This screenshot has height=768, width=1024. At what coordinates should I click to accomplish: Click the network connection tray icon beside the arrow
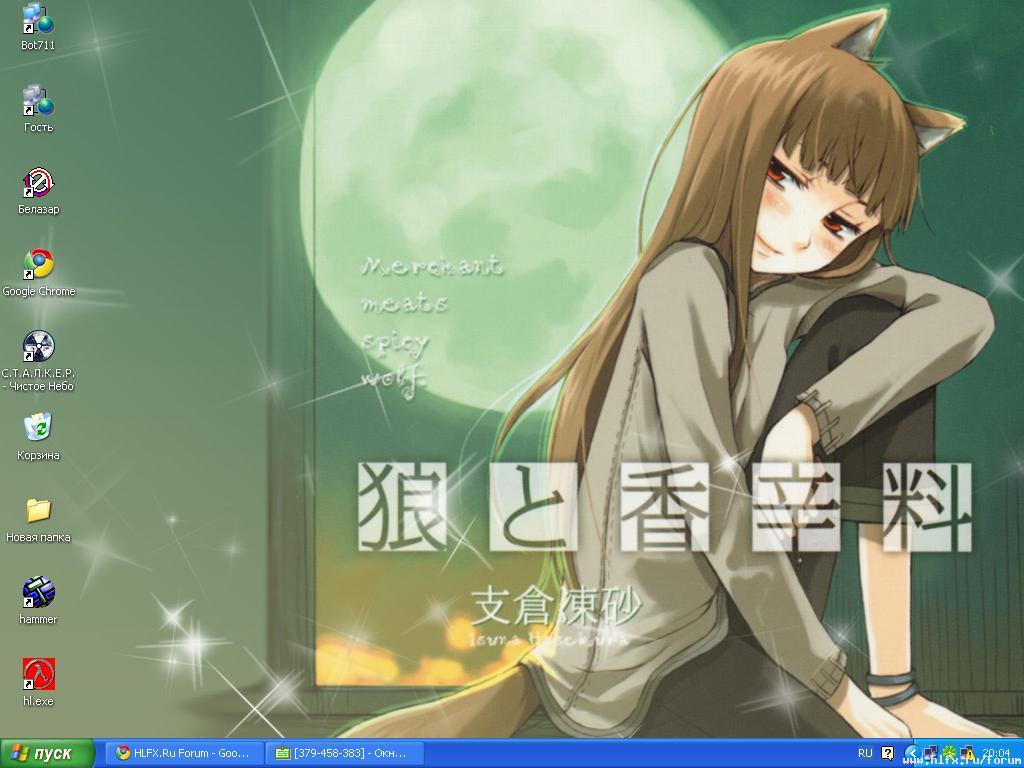pos(932,754)
